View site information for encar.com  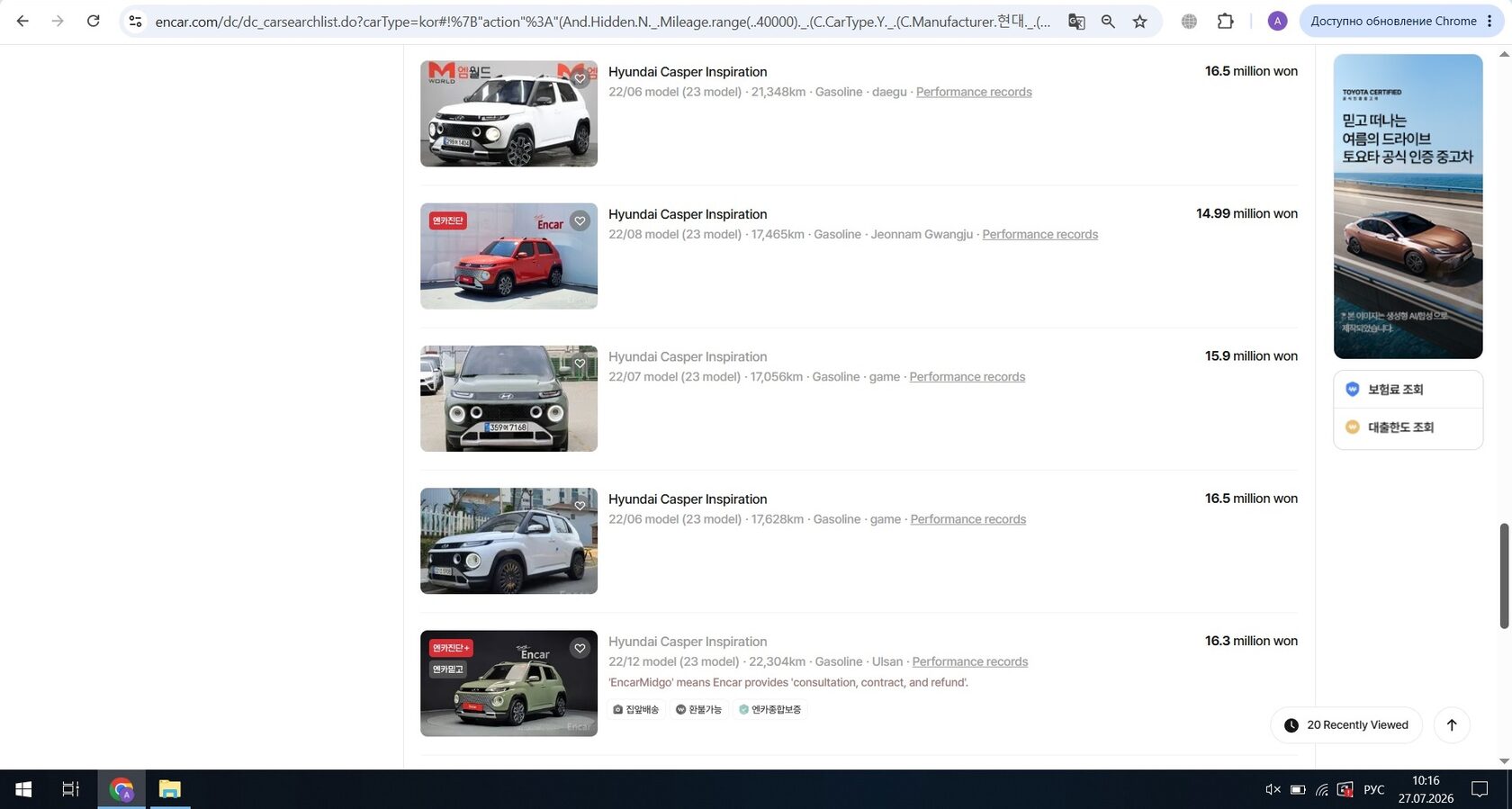coord(135,21)
